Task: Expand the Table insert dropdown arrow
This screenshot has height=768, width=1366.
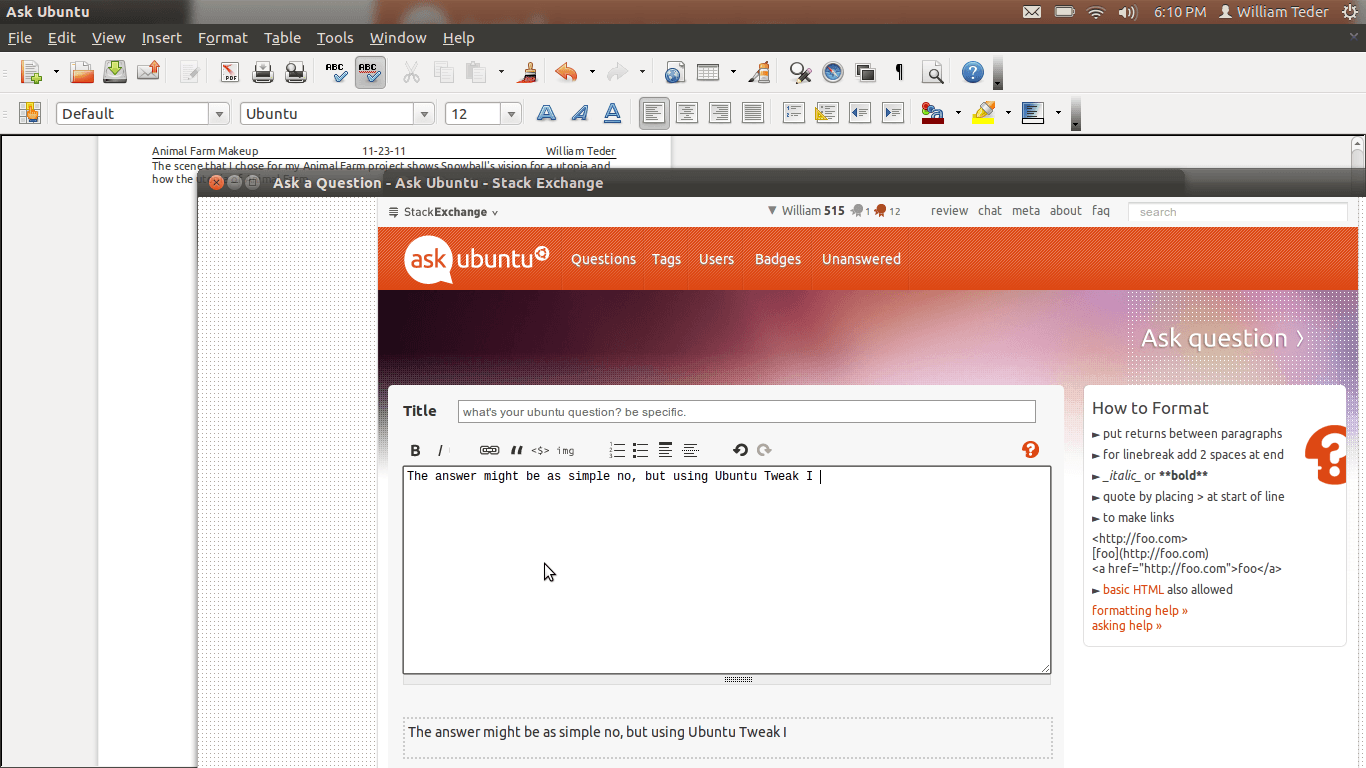Action: [733, 72]
